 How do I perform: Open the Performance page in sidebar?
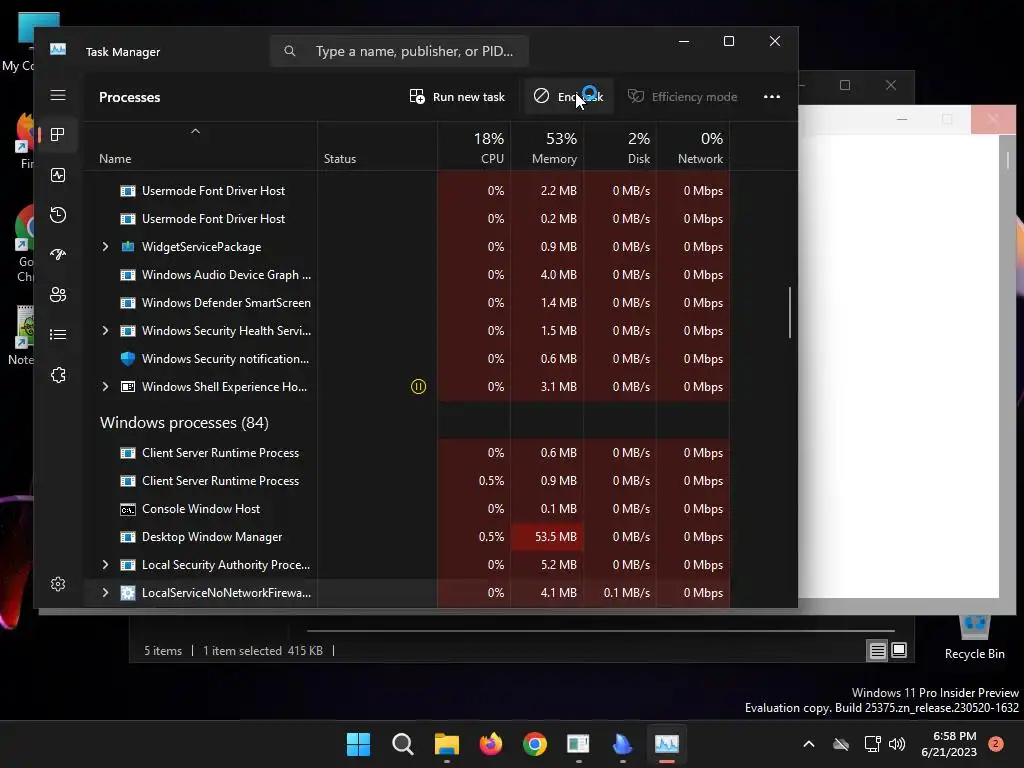[x=58, y=175]
